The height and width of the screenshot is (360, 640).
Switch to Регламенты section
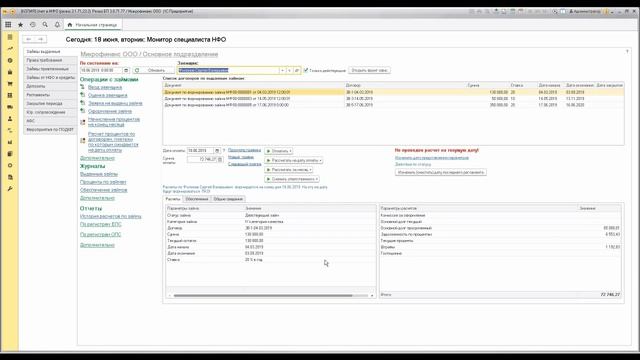50,95
